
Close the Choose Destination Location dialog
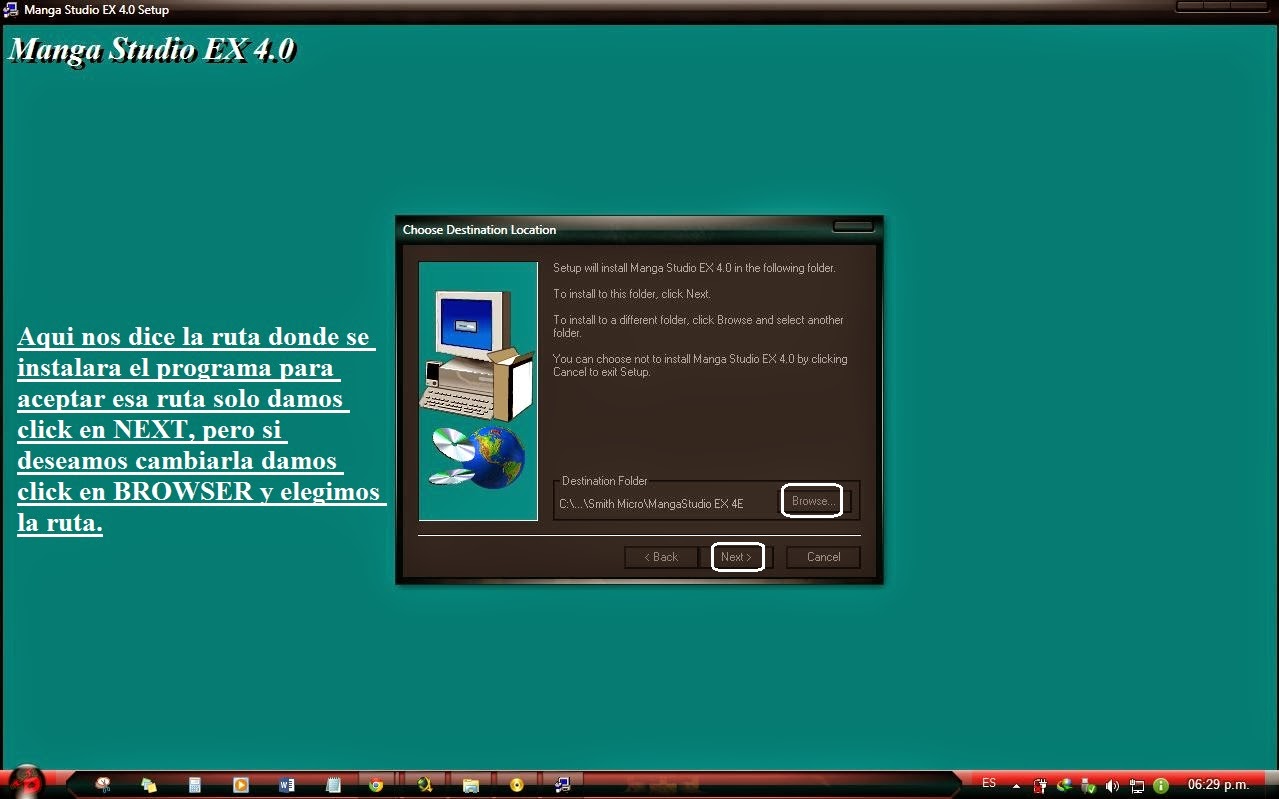click(853, 226)
